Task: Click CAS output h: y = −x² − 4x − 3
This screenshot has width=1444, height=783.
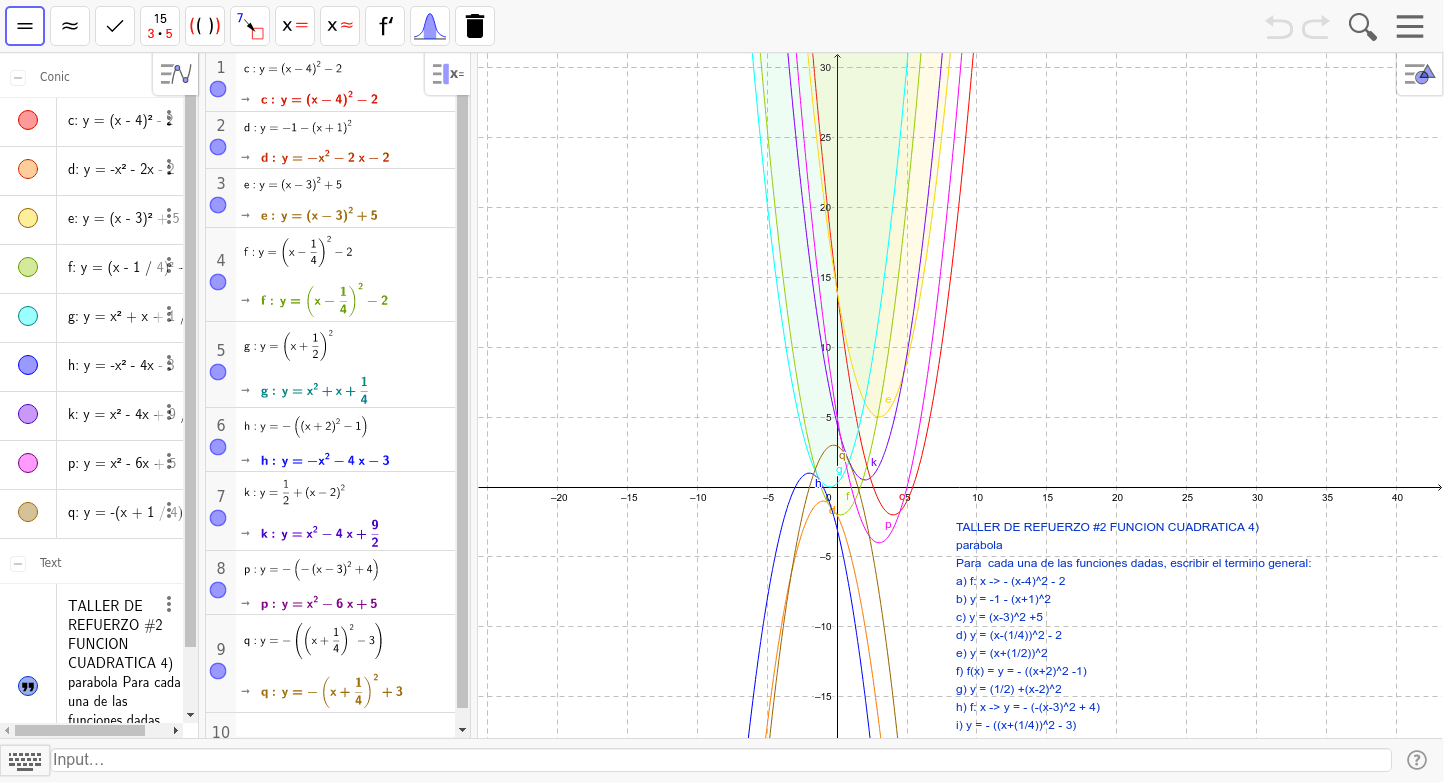Action: (x=325, y=461)
